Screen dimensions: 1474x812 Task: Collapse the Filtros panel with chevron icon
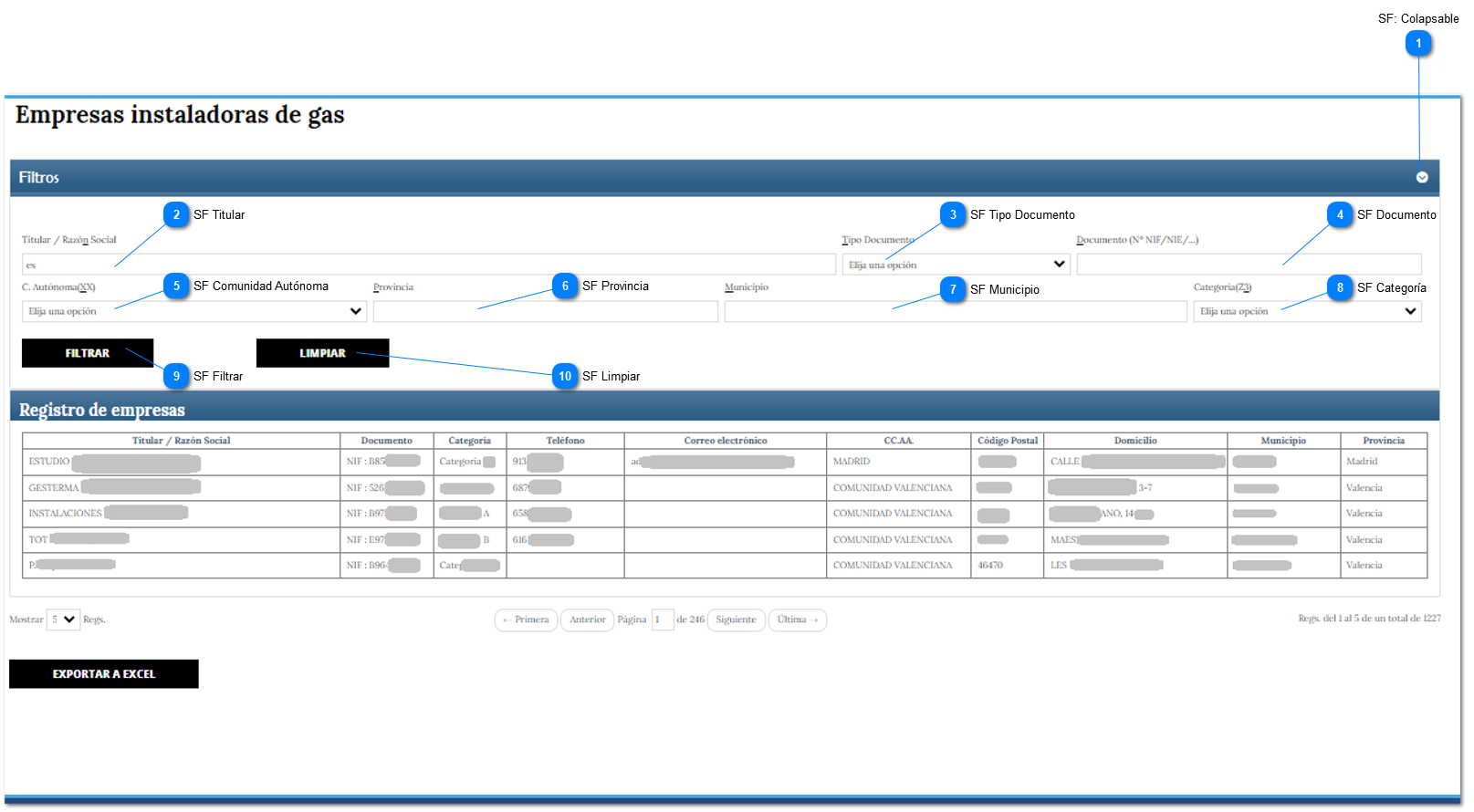[1422, 178]
